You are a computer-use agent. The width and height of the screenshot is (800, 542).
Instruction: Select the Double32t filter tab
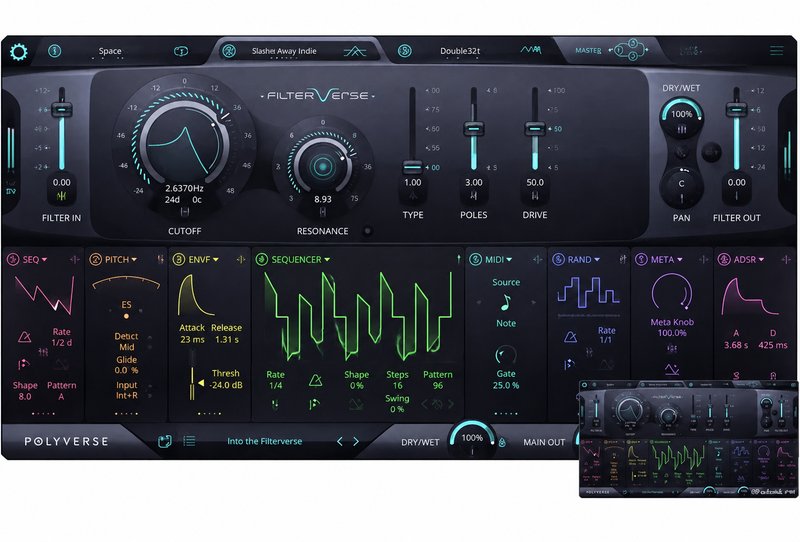click(460, 51)
